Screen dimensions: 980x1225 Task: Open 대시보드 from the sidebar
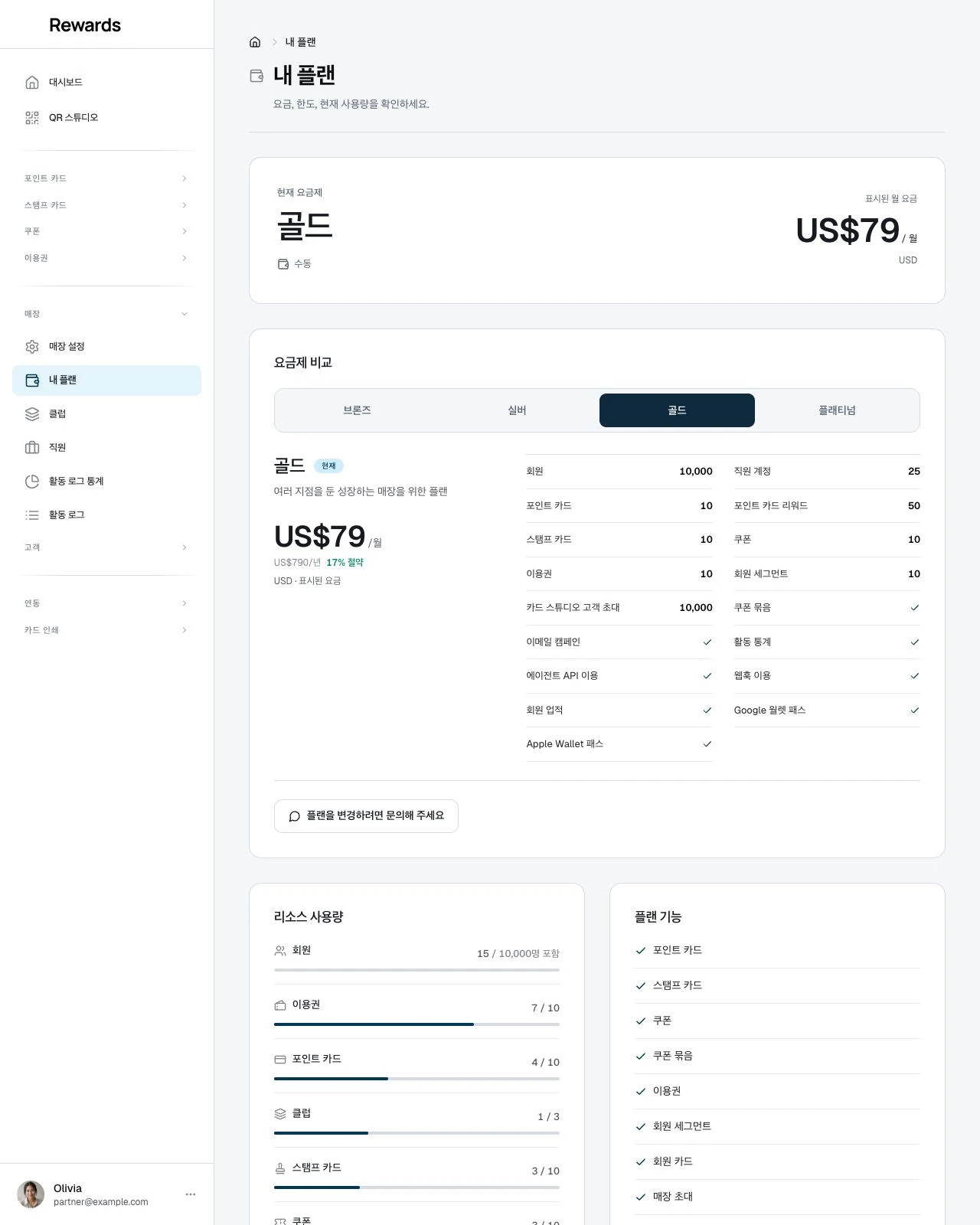(x=106, y=82)
